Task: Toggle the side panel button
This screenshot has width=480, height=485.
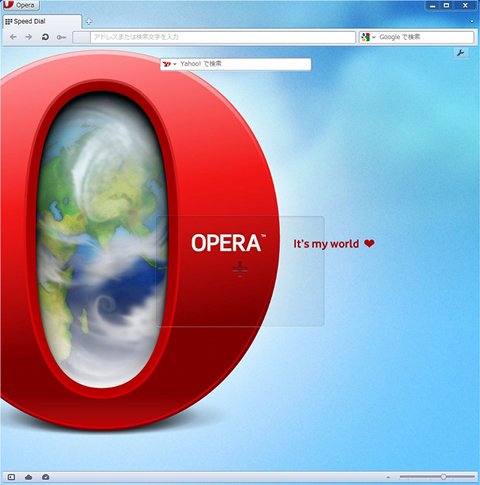Action: pyautogui.click(x=11, y=477)
